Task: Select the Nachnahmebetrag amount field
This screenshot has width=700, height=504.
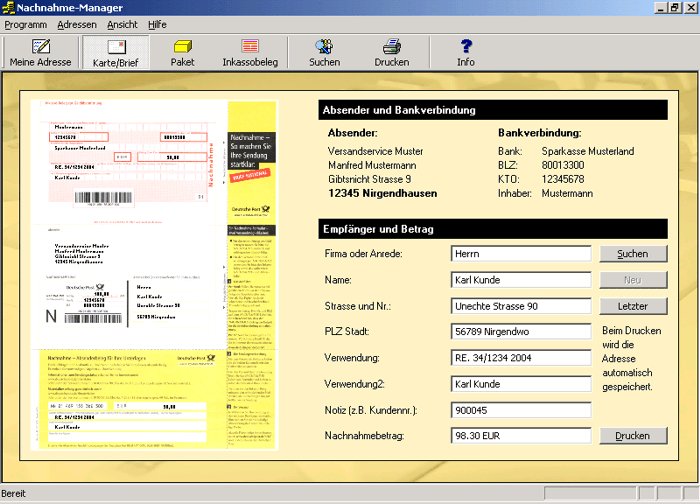Action: click(x=521, y=436)
